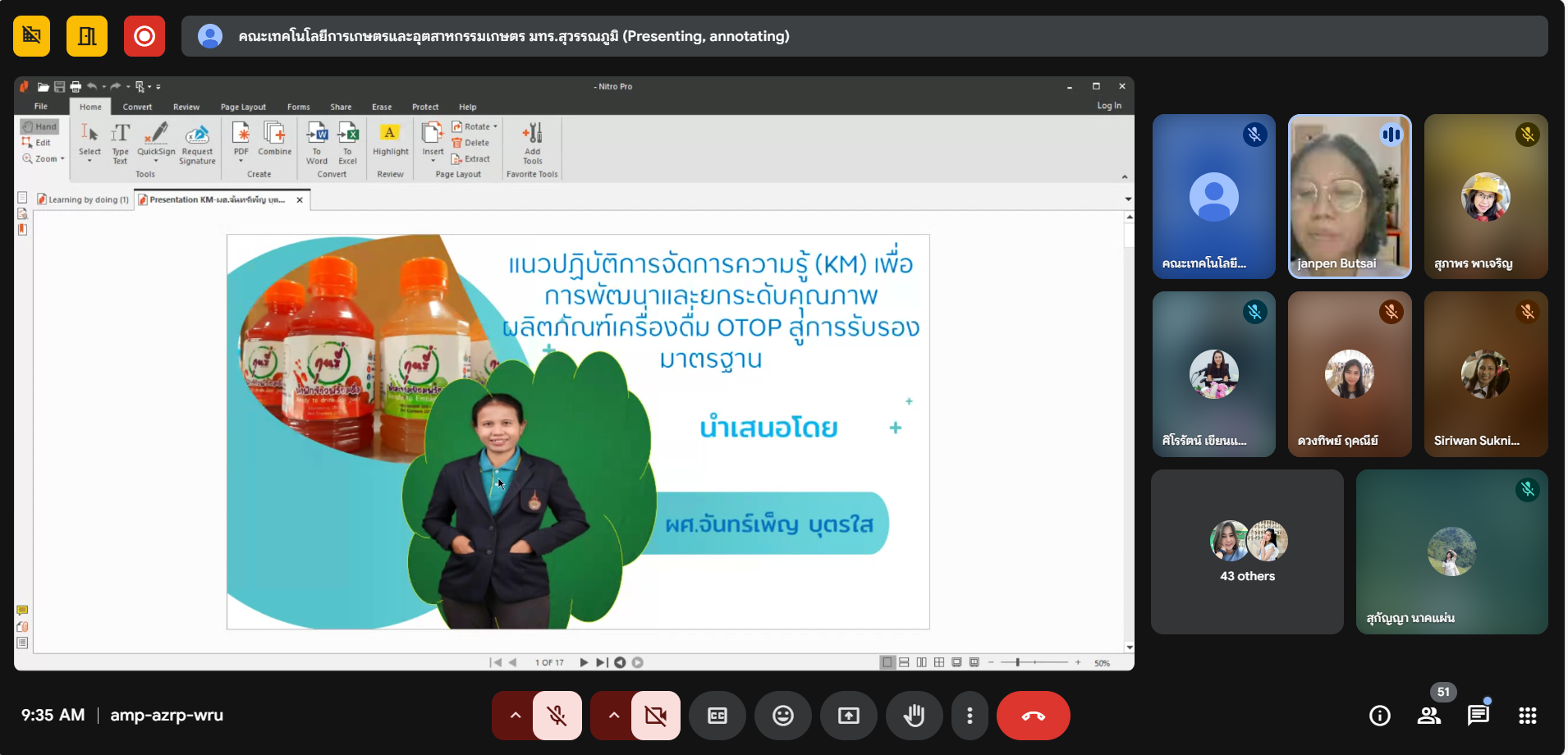Turn on the camera

point(656,716)
